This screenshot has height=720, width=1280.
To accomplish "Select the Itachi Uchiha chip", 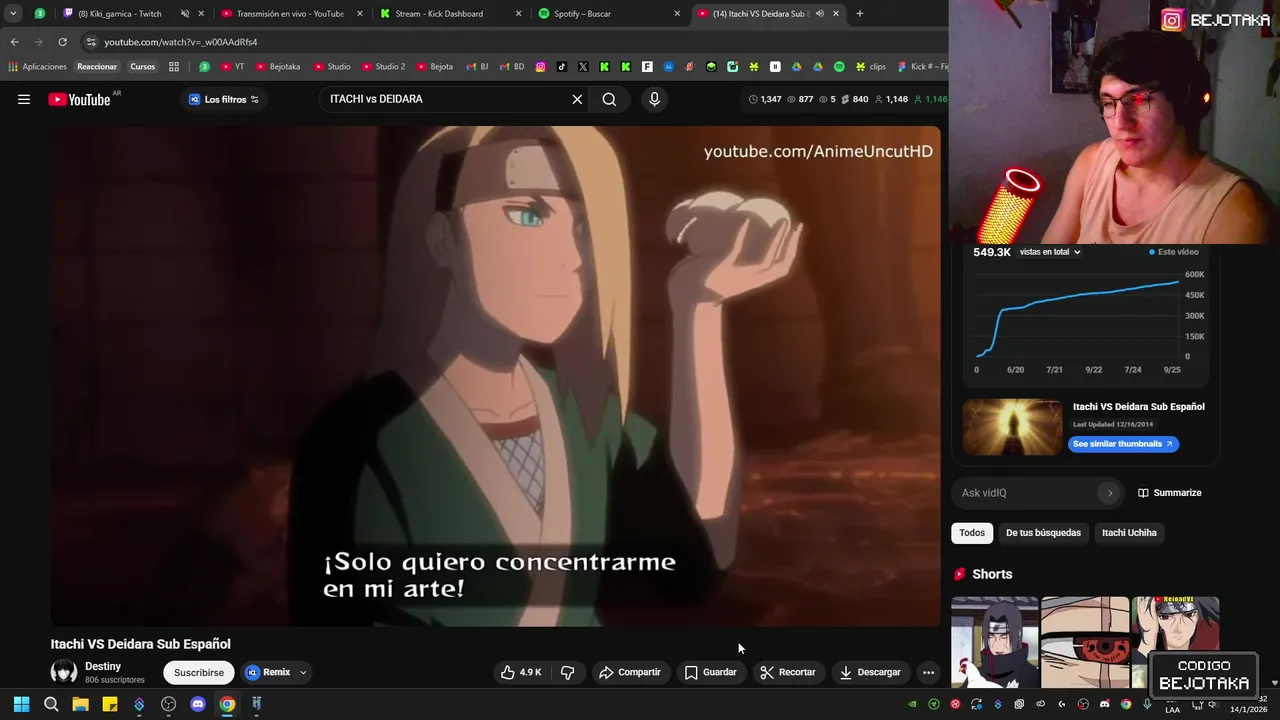I will (1129, 533).
